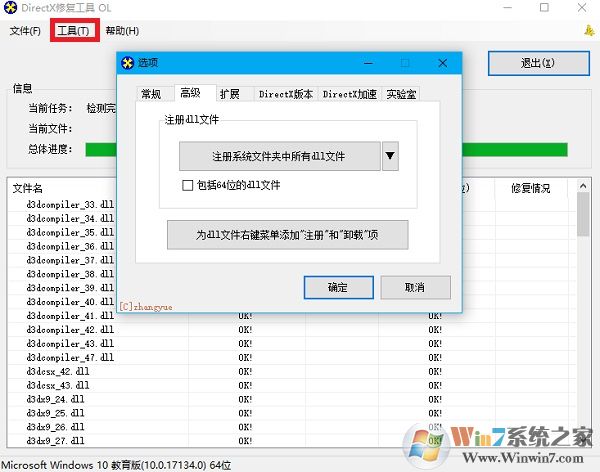
Task: Select row d3dcompiler_40.dll
Action: coord(70,302)
